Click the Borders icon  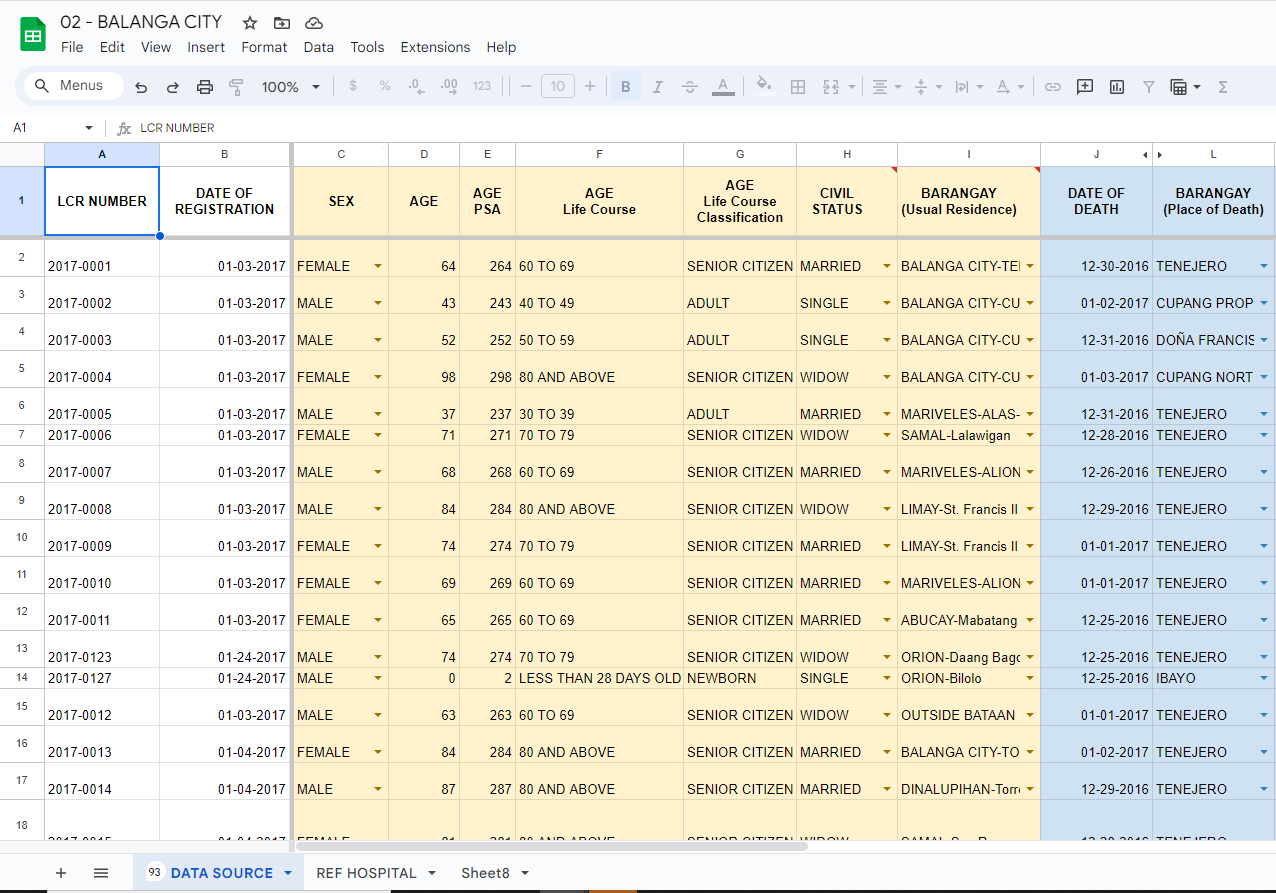pyautogui.click(x=798, y=87)
